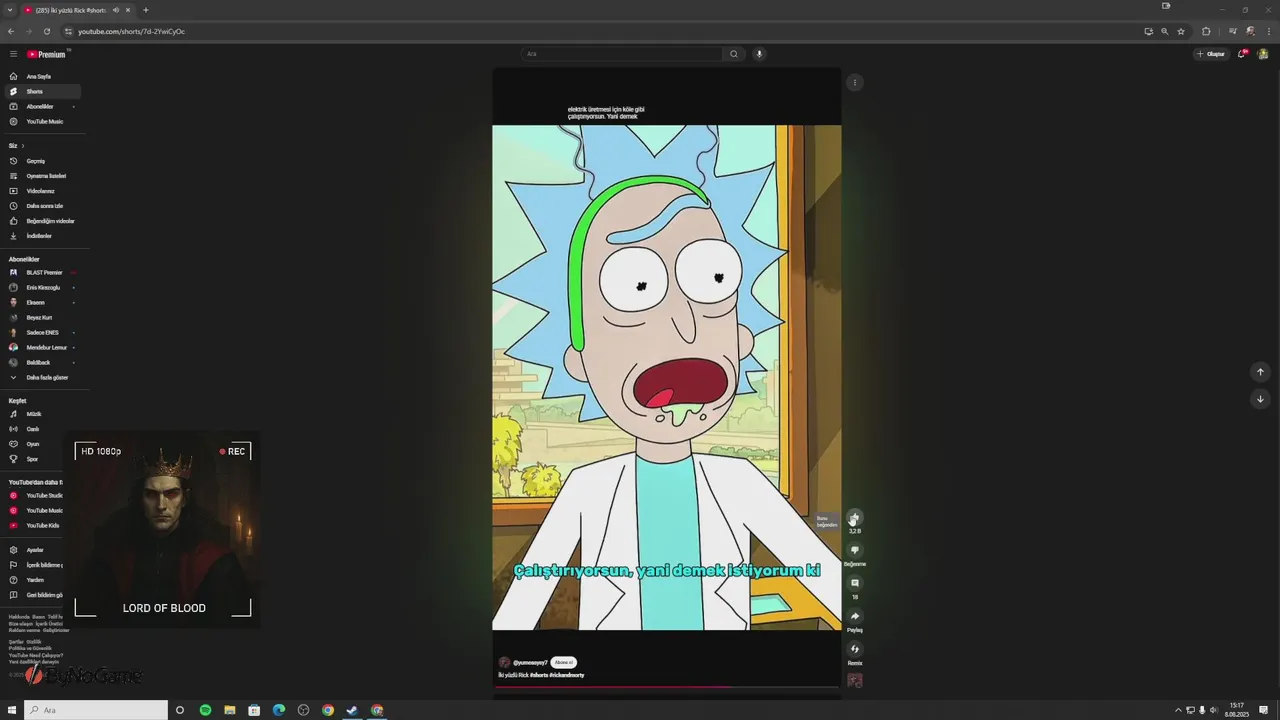Open Steam from the taskbar
The width and height of the screenshot is (1280, 720).
tap(352, 710)
